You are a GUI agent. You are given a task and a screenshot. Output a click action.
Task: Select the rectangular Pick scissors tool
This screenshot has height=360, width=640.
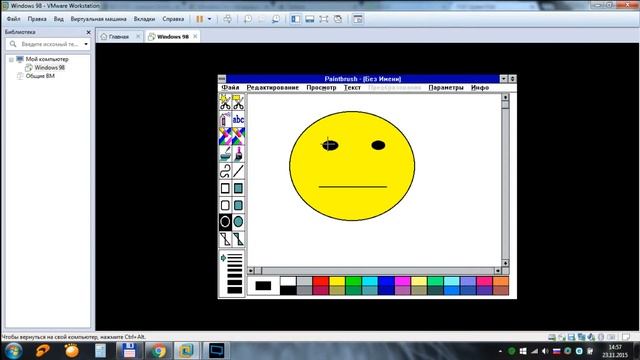coord(238,102)
